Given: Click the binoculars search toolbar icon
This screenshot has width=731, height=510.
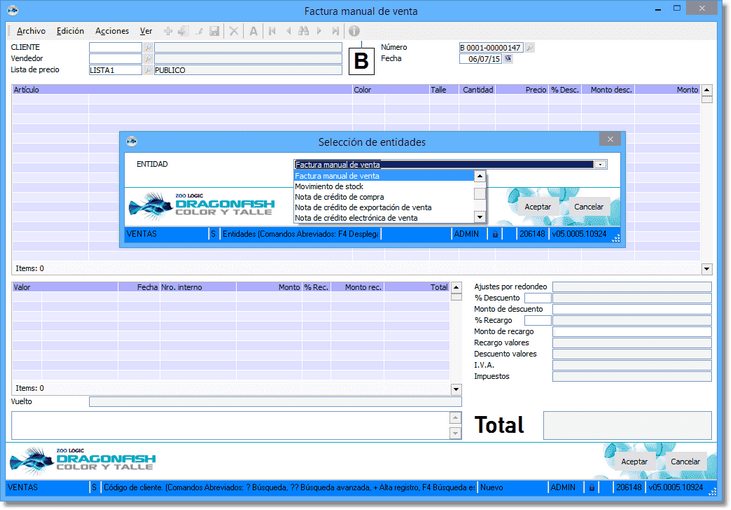Looking at the screenshot, I should coord(303,31).
